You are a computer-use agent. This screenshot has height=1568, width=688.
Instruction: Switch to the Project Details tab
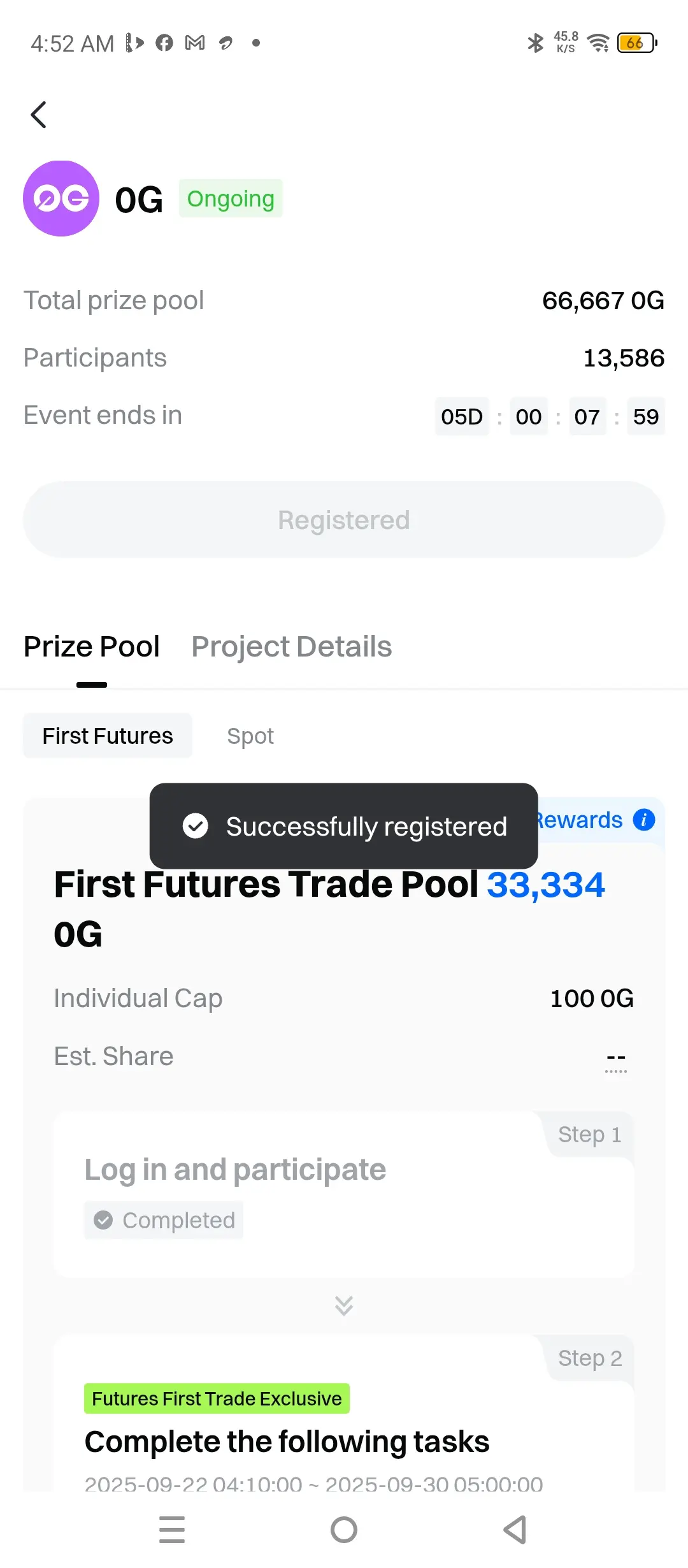point(292,646)
